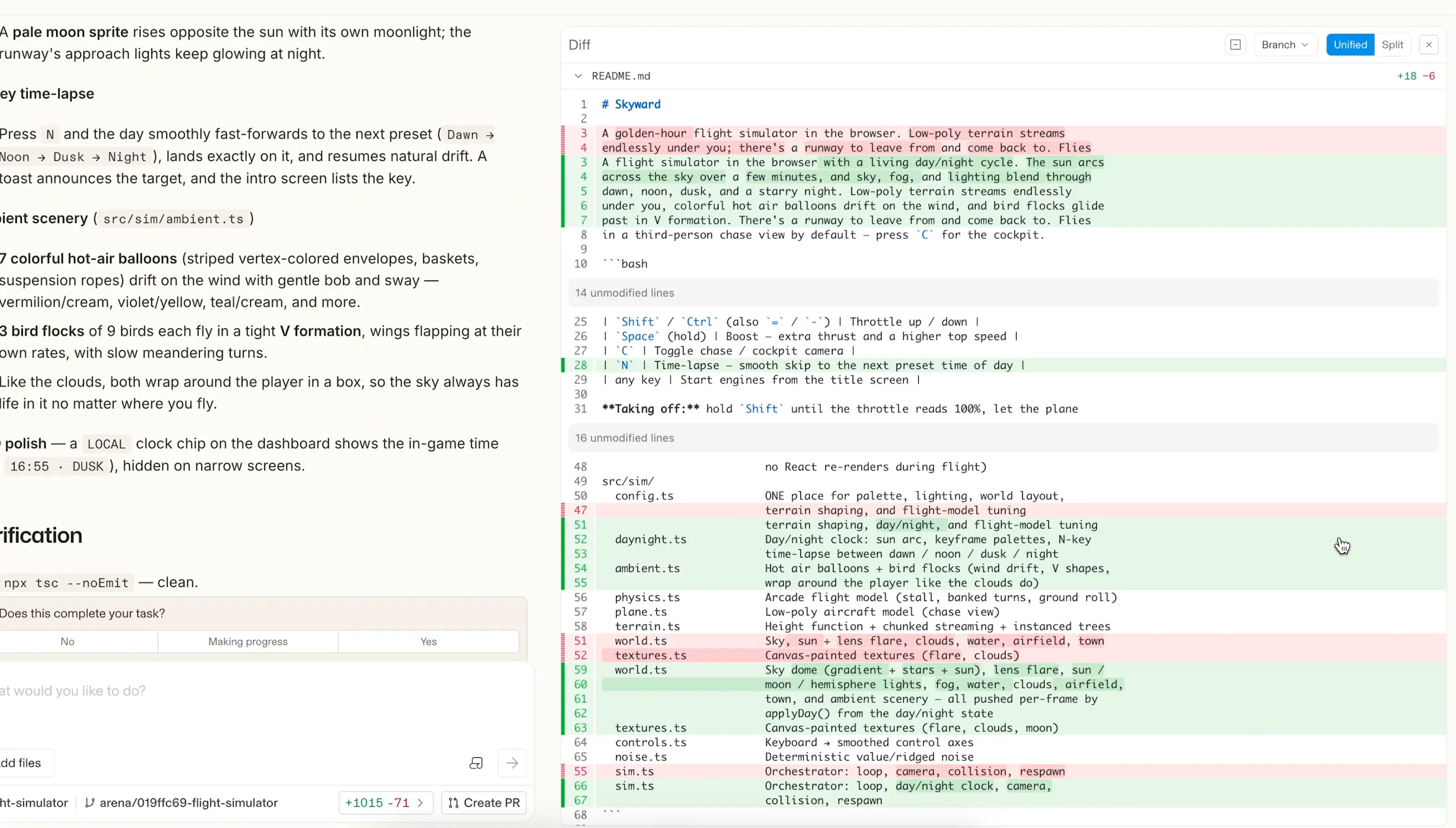The height and width of the screenshot is (828, 1456).
Task: Switch diff view to Unified
Action: (x=1350, y=45)
